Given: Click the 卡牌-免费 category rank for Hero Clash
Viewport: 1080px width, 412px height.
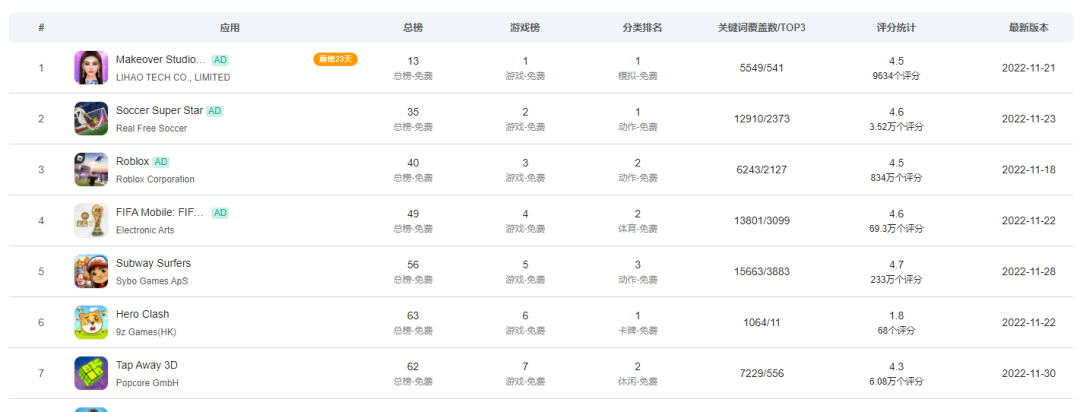Looking at the screenshot, I should pos(638,331).
